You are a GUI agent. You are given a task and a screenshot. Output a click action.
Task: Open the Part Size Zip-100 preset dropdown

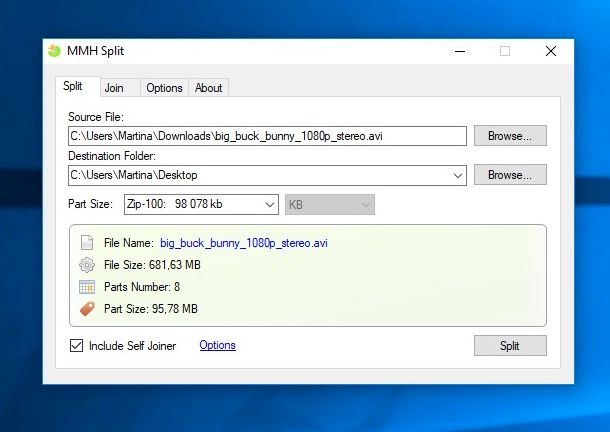(x=201, y=204)
